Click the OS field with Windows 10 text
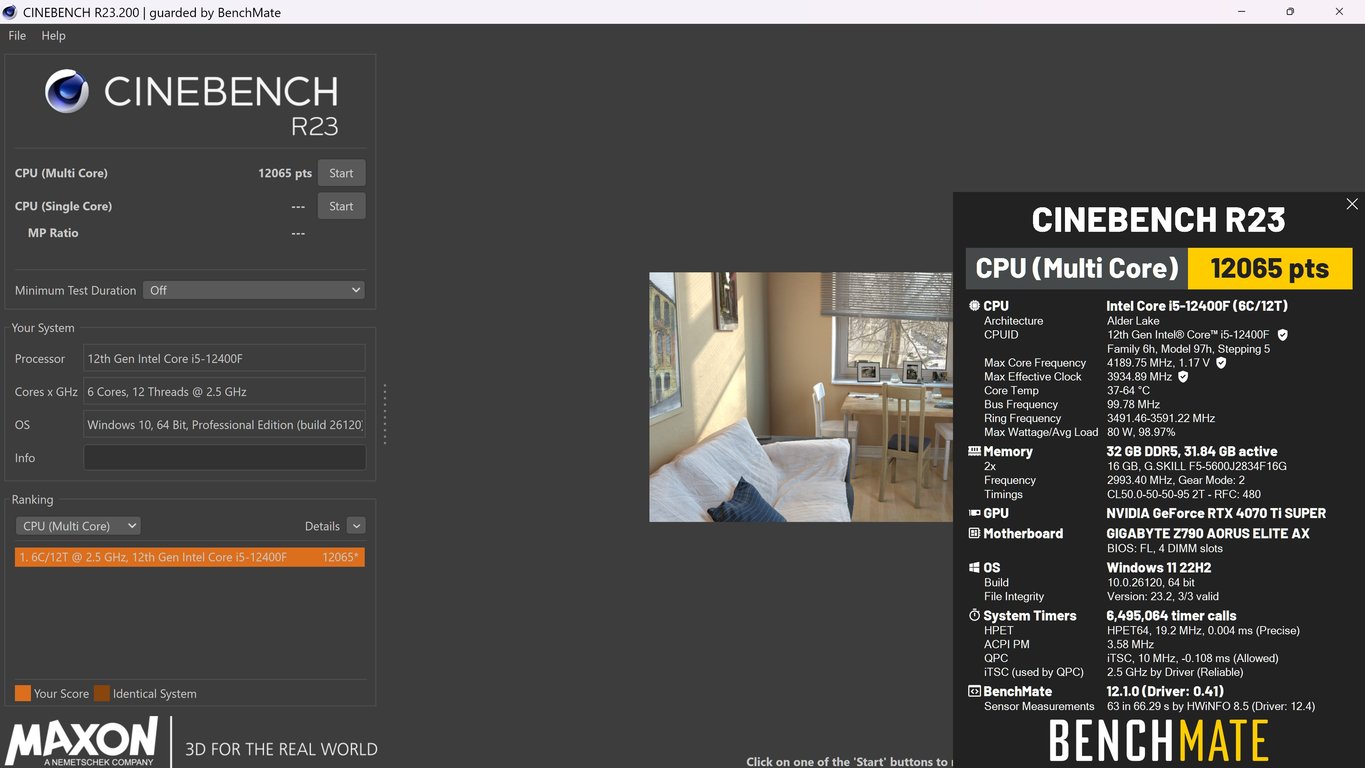Image resolution: width=1365 pixels, height=768 pixels. click(224, 425)
